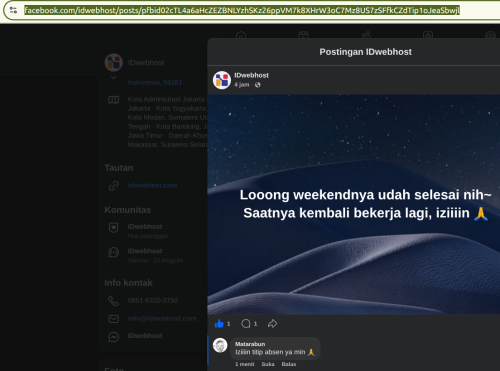Open idwebhost.com website link
The height and width of the screenshot is (371, 500).
coord(152,185)
